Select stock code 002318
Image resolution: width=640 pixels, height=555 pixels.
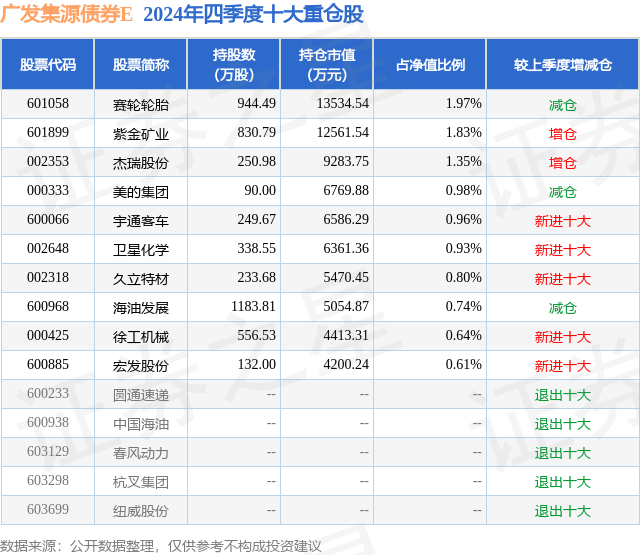[x=48, y=278]
